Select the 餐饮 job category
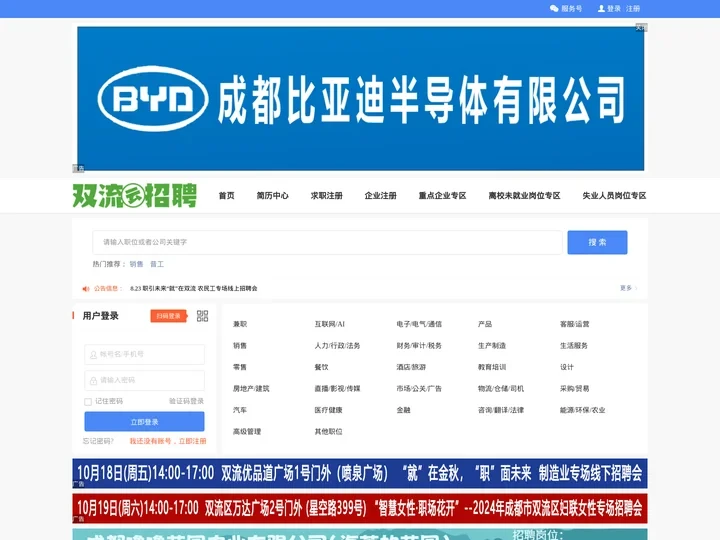The width and height of the screenshot is (720, 540). 322,367
